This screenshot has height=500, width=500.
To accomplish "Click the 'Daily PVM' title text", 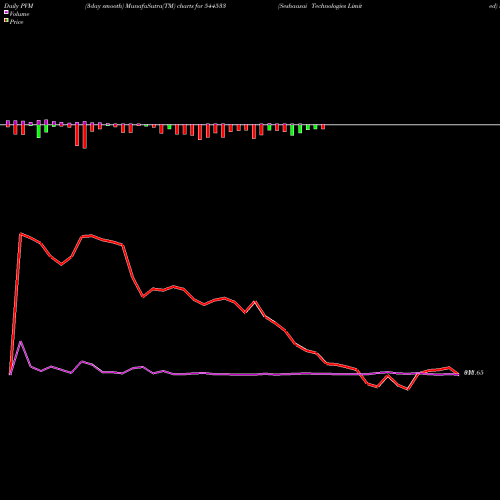I will (x=19, y=6).
